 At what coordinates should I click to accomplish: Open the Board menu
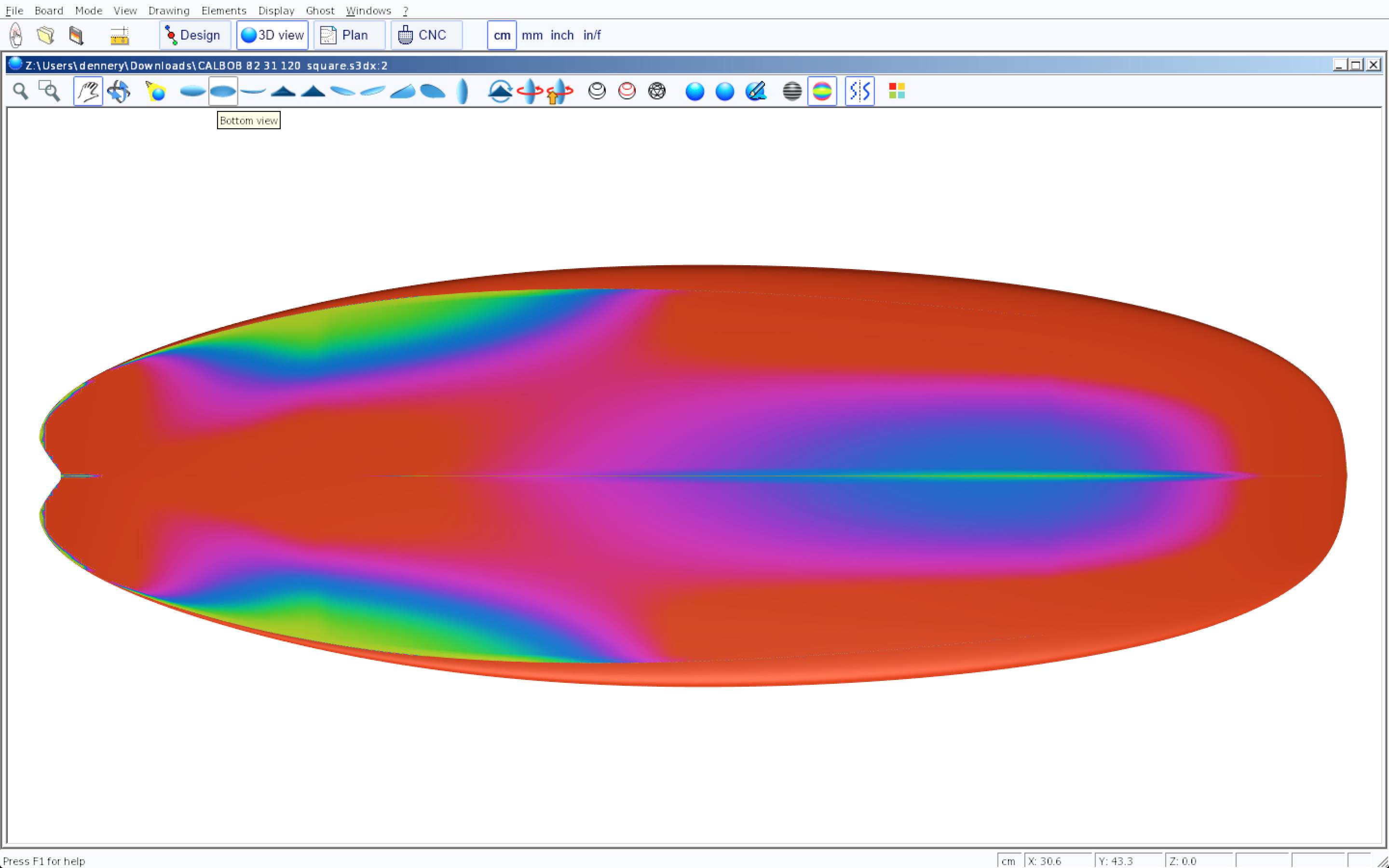point(49,10)
